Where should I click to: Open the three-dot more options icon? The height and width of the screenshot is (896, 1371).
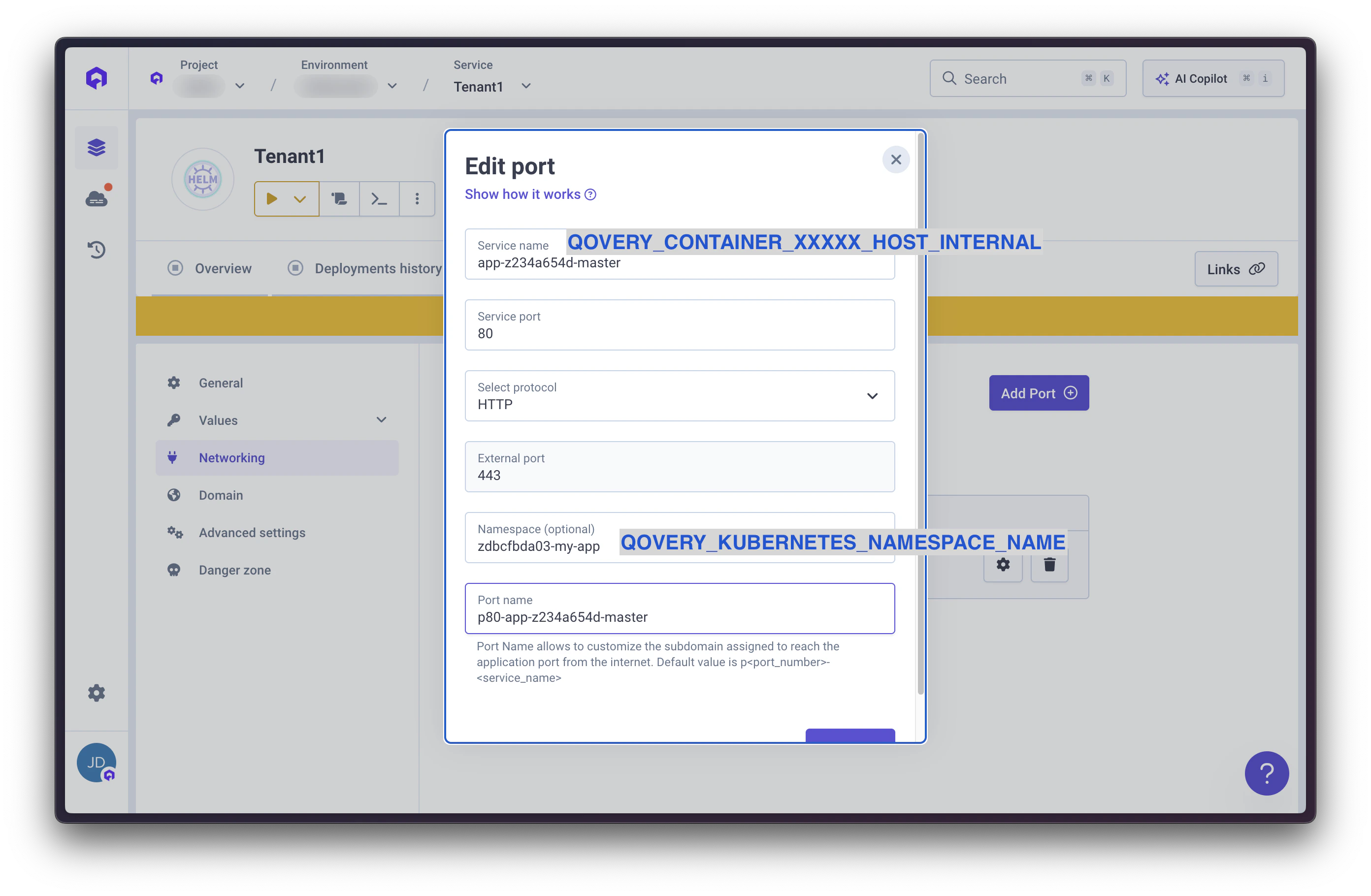417,199
